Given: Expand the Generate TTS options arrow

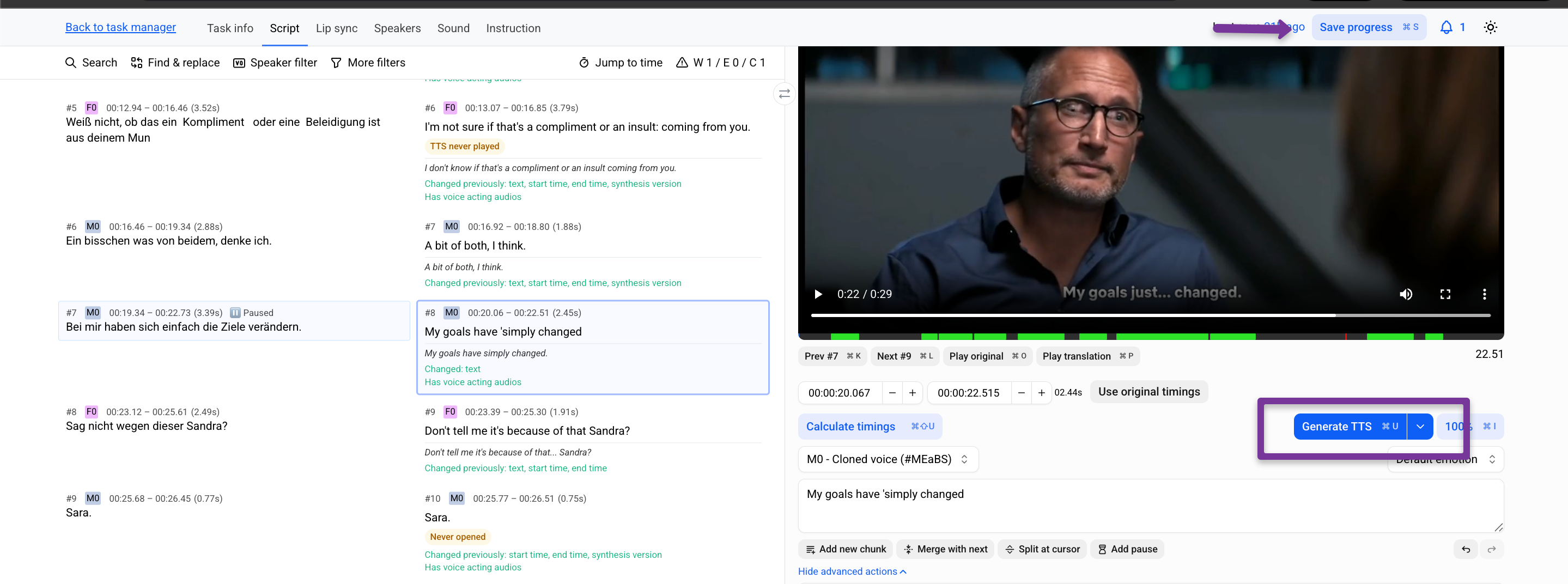Looking at the screenshot, I should coord(1420,427).
